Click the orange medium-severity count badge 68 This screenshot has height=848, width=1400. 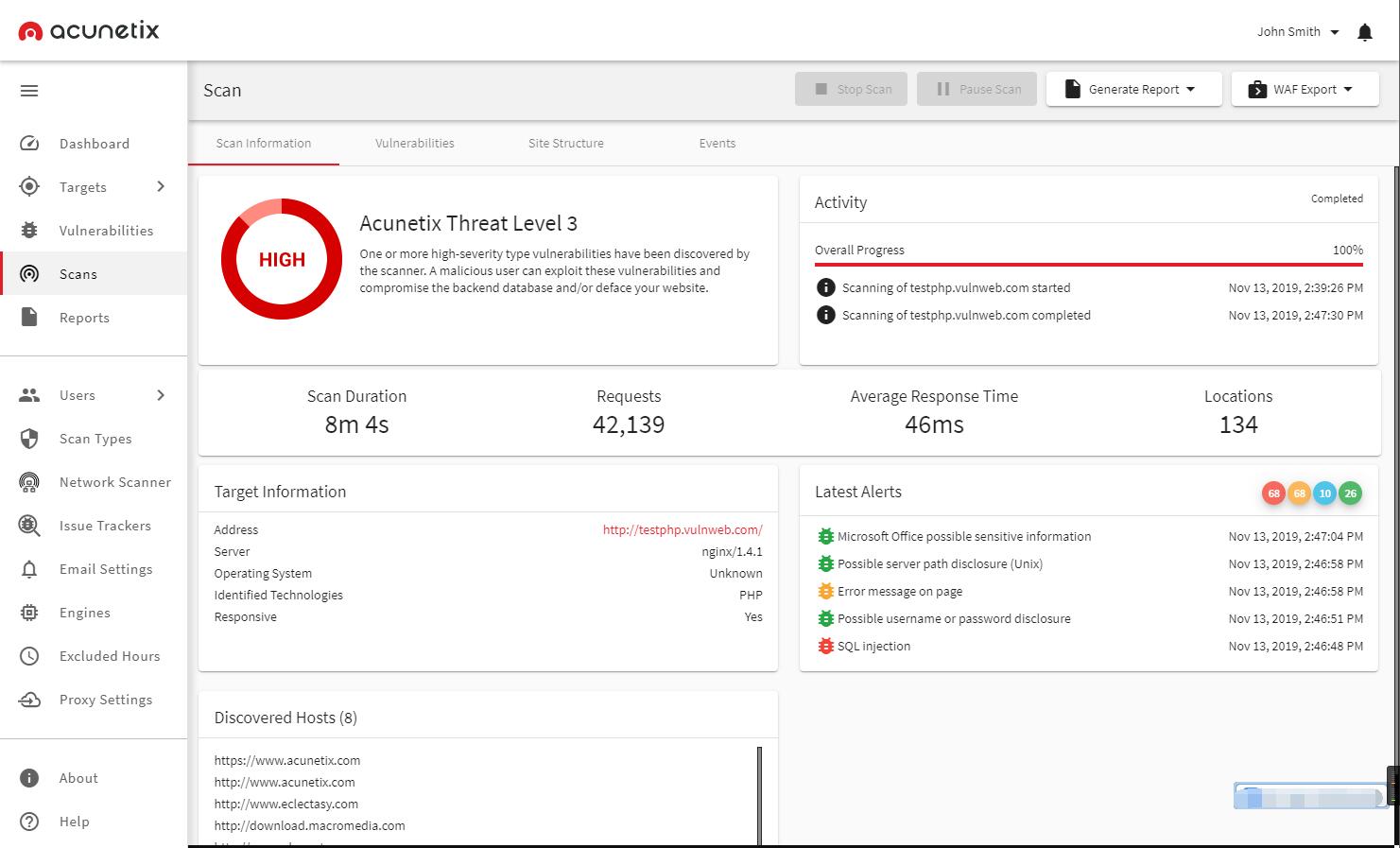click(1299, 493)
